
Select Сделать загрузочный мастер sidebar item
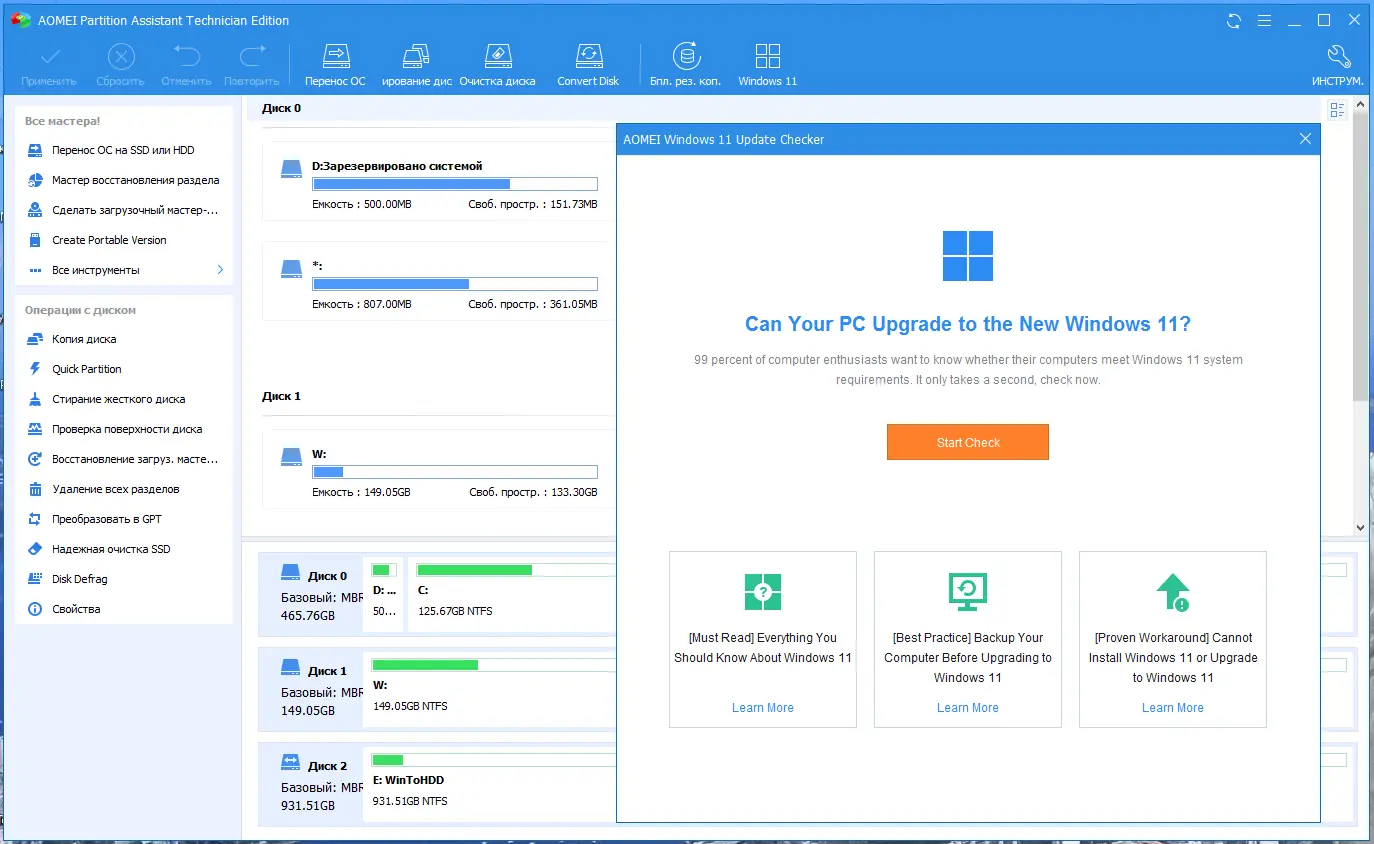[x=124, y=210]
